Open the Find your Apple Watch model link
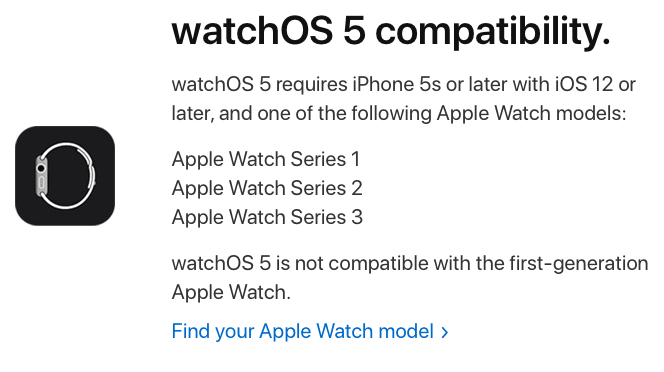664x372 pixels. tap(310, 331)
